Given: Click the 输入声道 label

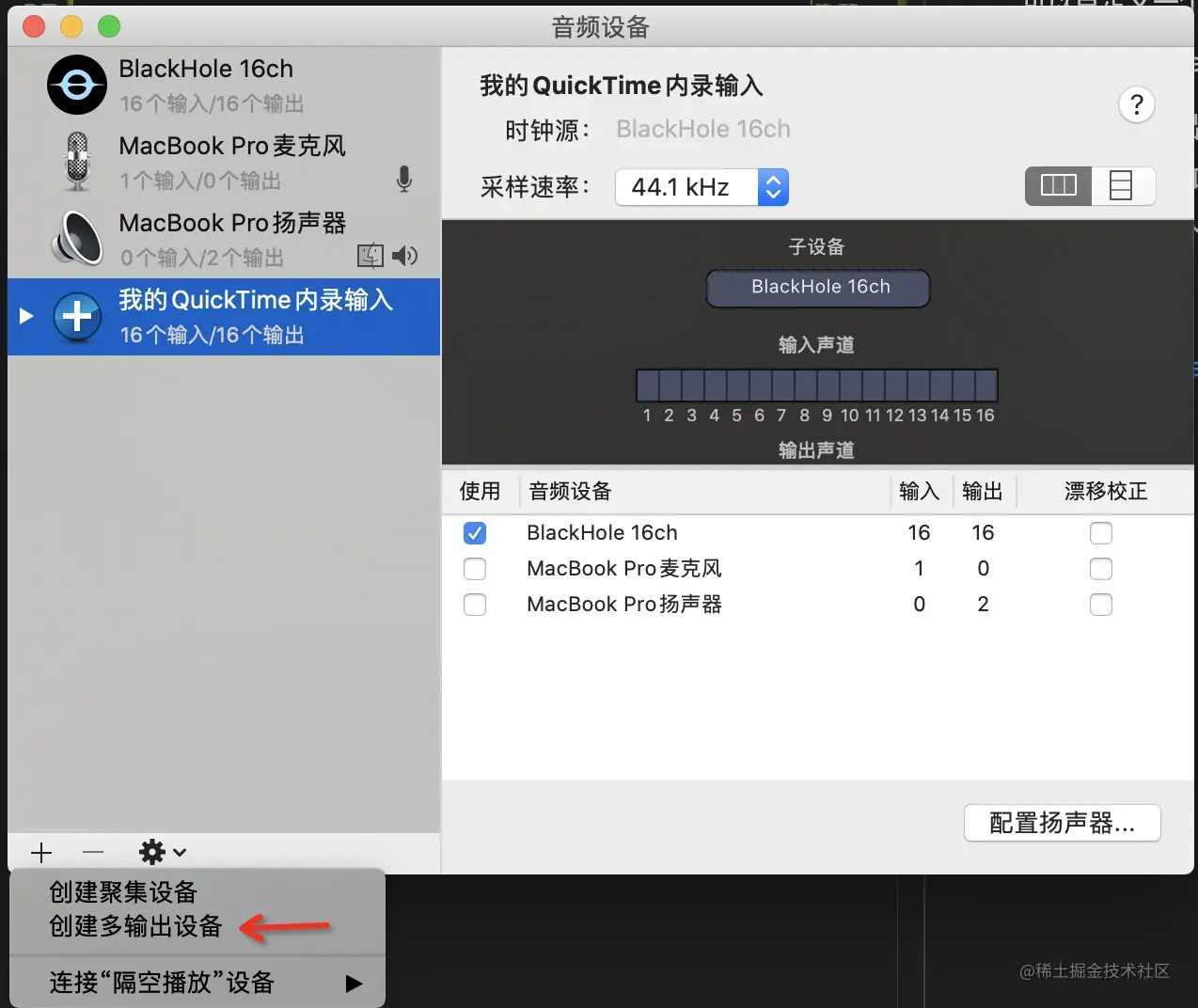Looking at the screenshot, I should point(816,345).
